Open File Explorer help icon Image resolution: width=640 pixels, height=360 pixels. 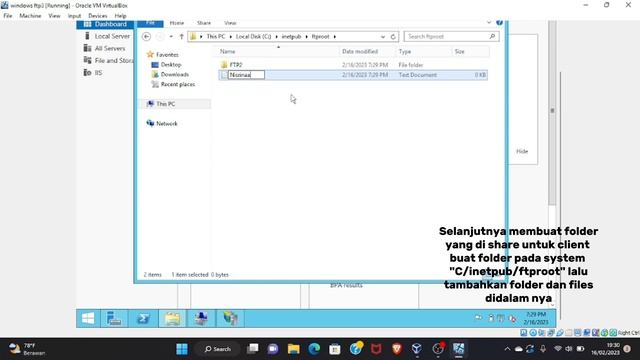click(499, 23)
